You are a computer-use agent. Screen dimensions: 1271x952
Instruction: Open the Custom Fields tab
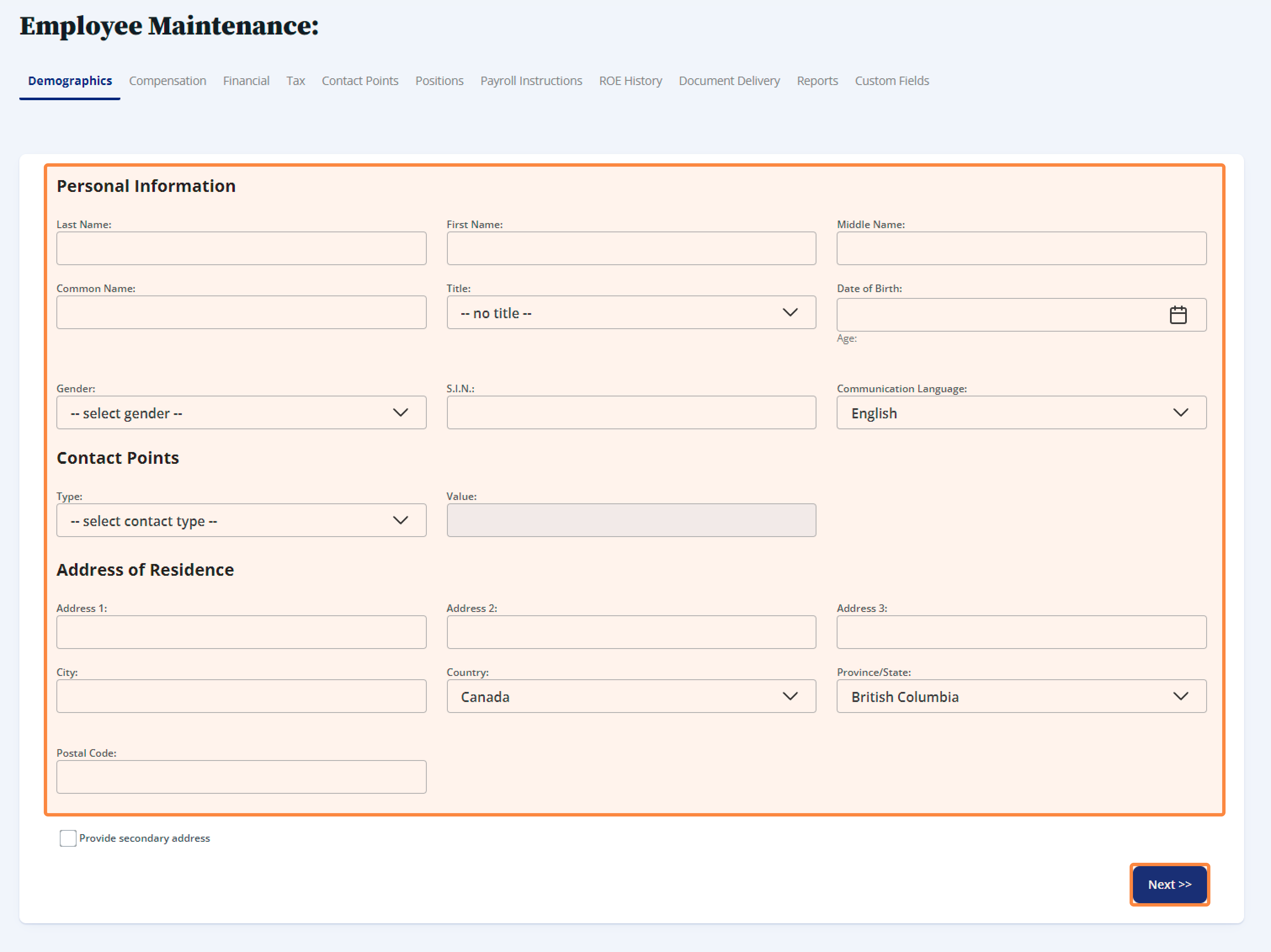pyautogui.click(x=892, y=81)
